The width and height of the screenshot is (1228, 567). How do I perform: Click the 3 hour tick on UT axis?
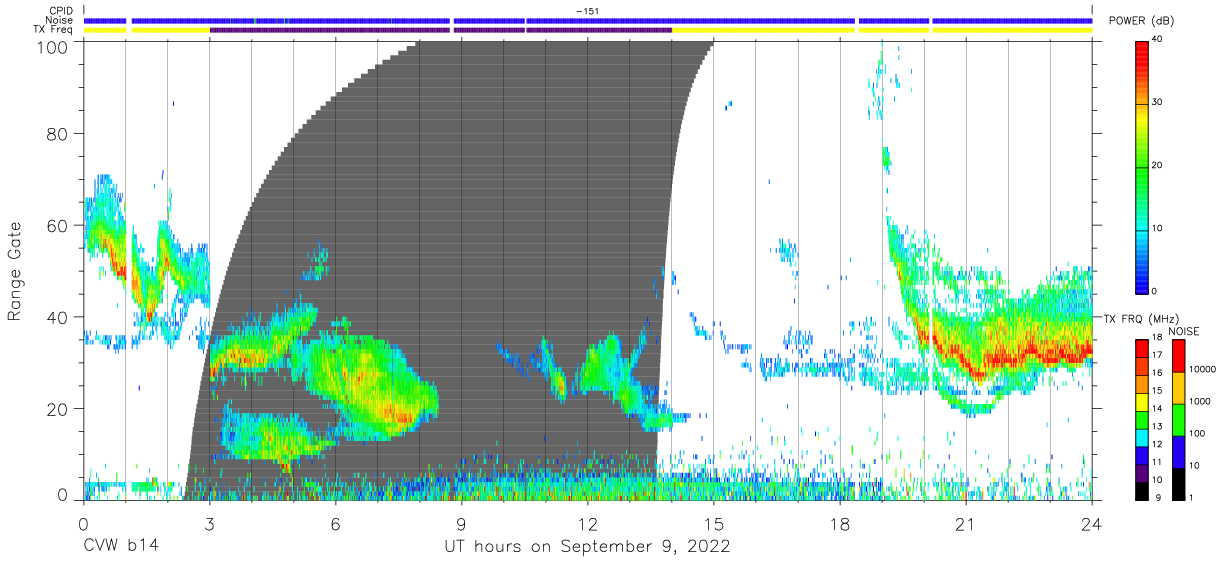(x=209, y=524)
